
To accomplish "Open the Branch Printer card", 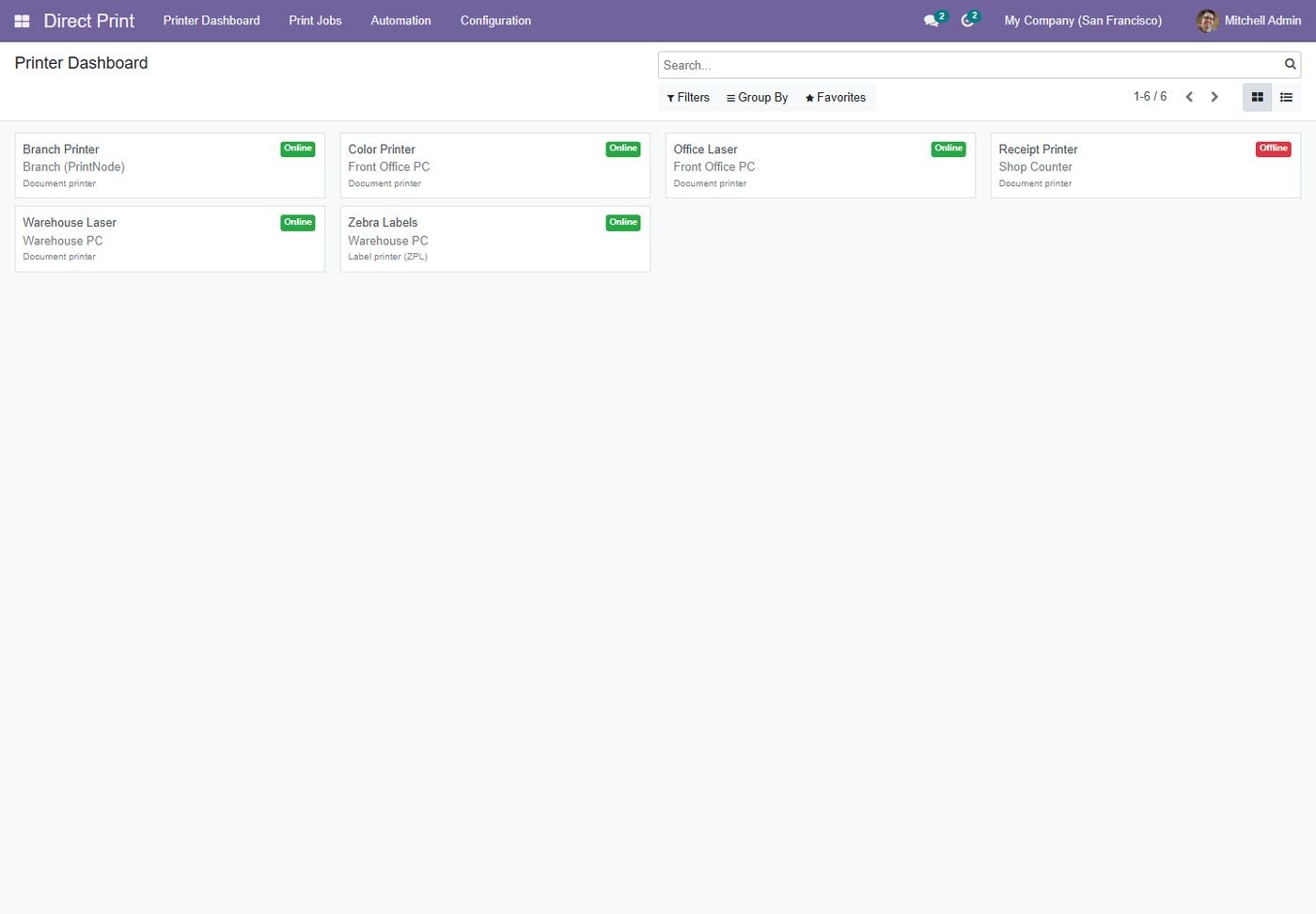I will (170, 165).
